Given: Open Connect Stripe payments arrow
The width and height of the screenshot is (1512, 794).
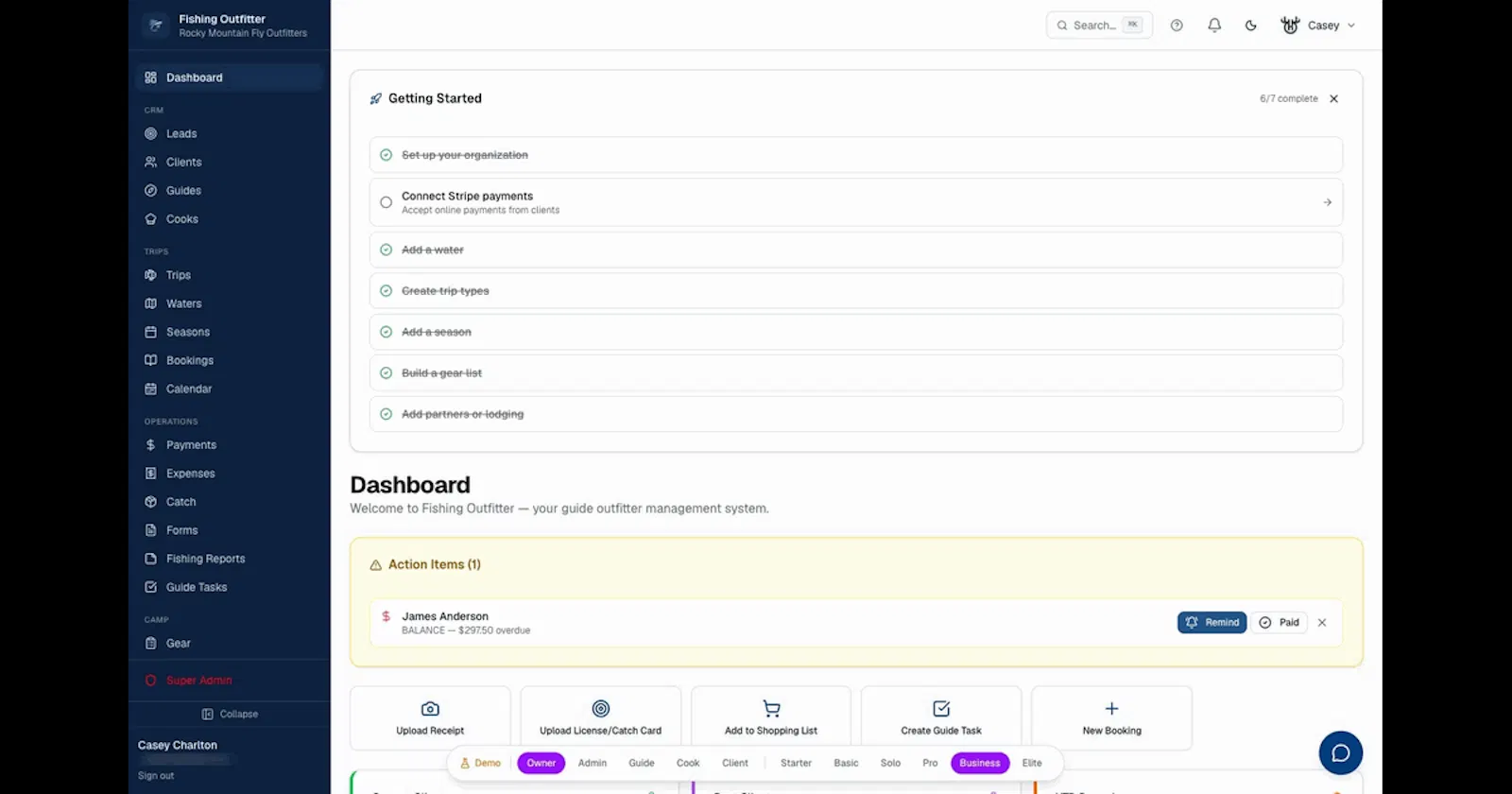Looking at the screenshot, I should click(1327, 202).
